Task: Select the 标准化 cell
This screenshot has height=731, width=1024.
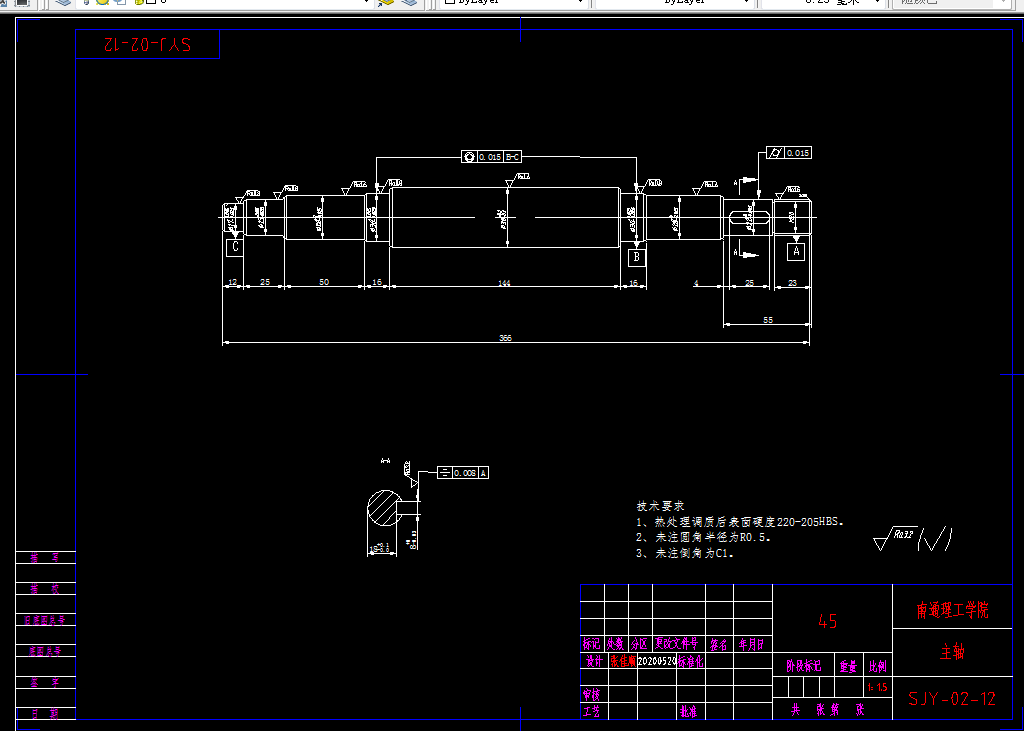Action: (x=690, y=661)
